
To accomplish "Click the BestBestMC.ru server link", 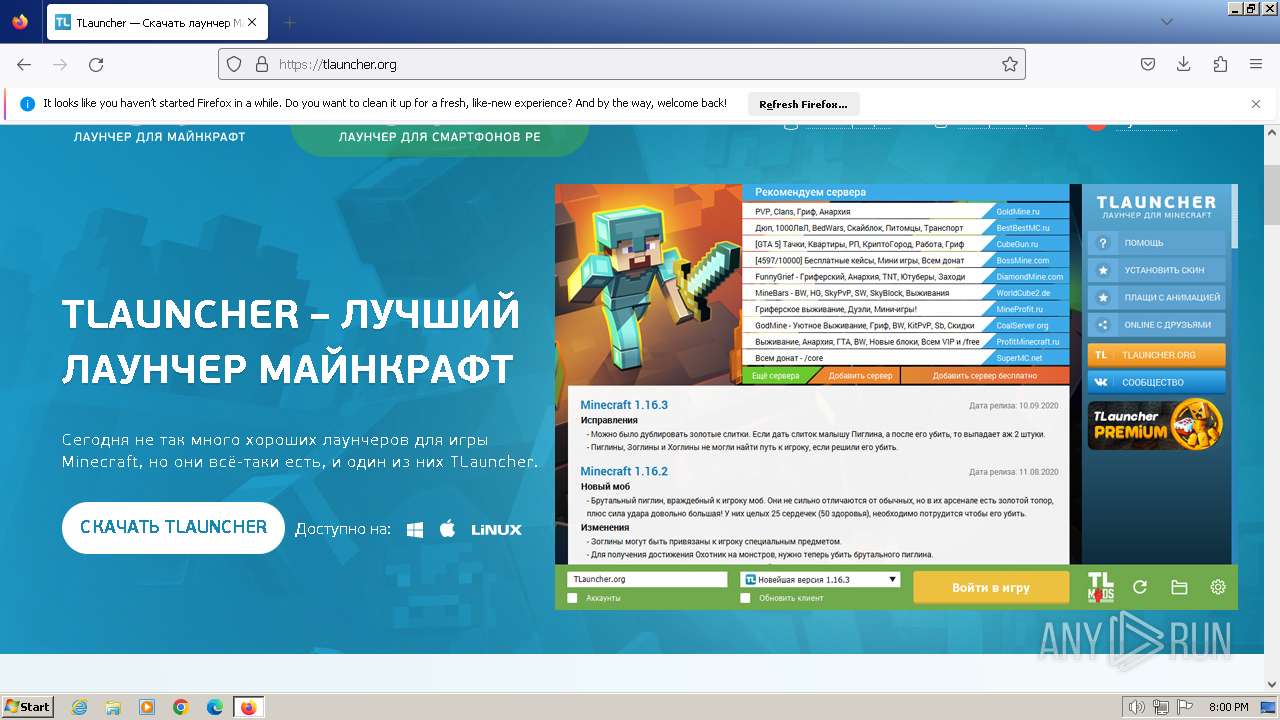I will [x=1023, y=228].
